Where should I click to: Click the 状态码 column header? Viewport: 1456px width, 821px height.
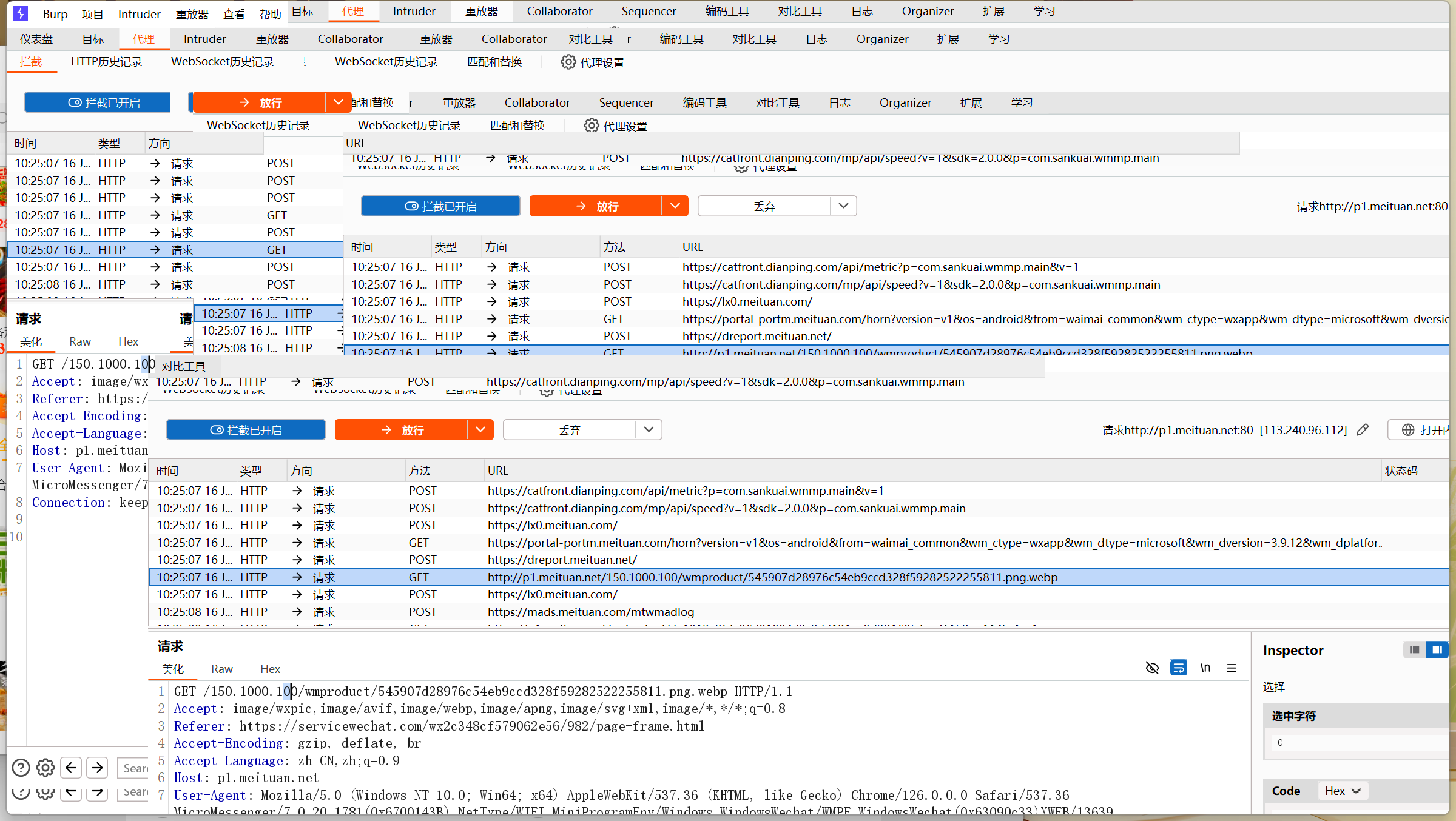click(1401, 471)
